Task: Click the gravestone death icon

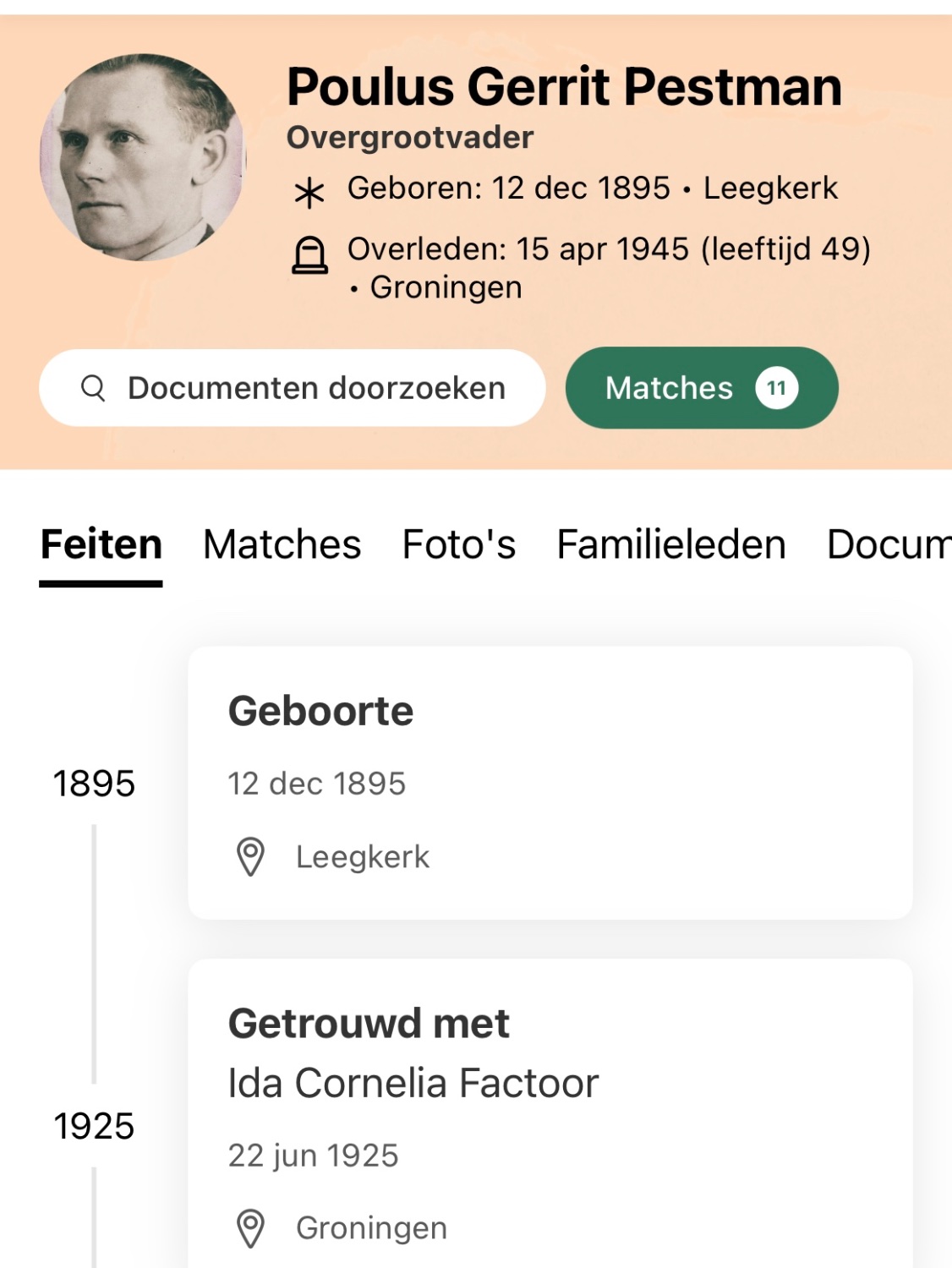Action: click(309, 255)
